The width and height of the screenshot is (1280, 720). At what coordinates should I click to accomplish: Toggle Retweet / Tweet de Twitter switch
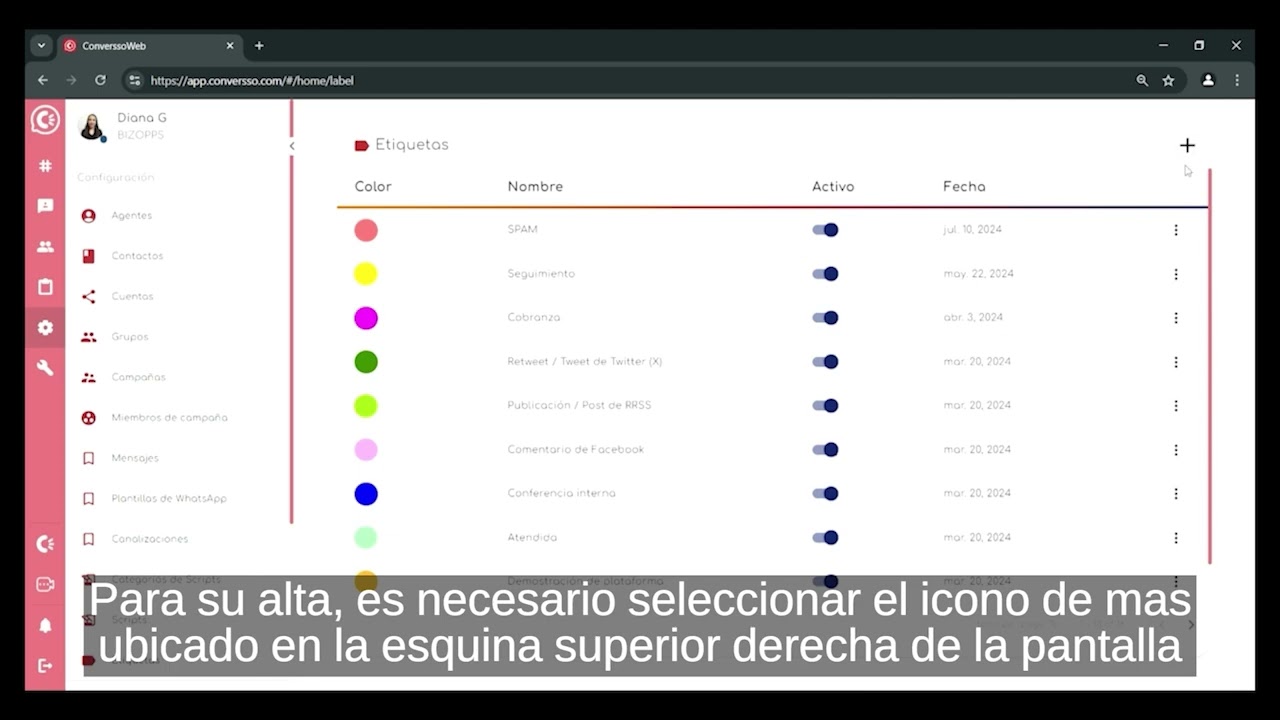[x=825, y=362]
